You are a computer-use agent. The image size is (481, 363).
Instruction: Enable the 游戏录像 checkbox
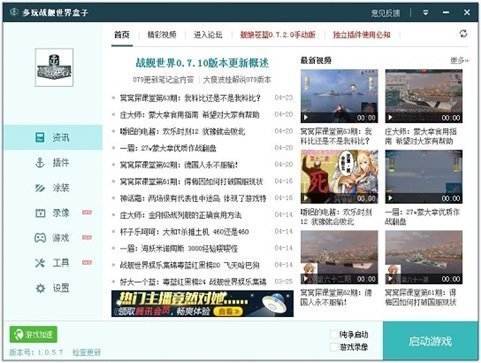334,347
